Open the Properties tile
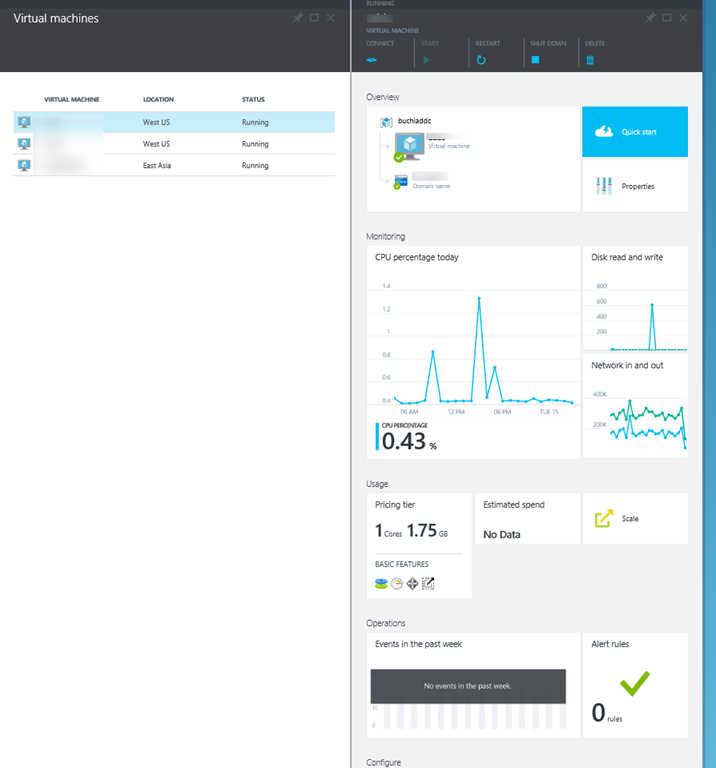Image resolution: width=716 pixels, height=768 pixels. [635, 186]
